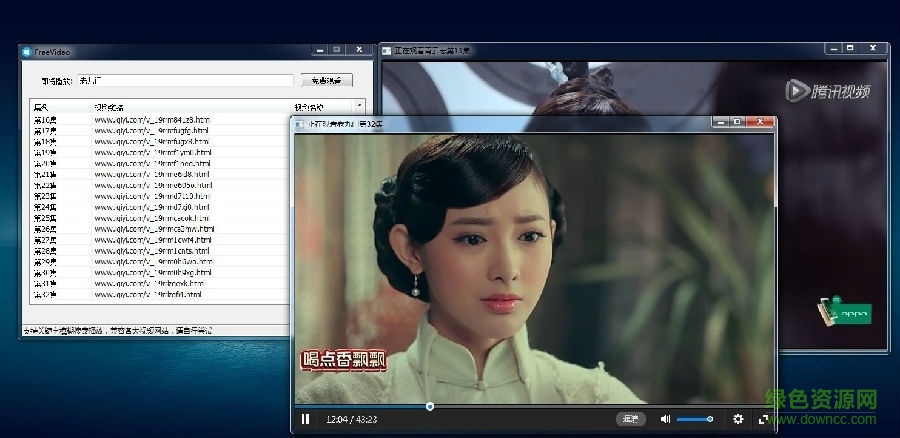Image resolution: width=900 pixels, height=438 pixels.
Task: Click the FreeVideo app icon in its title bar
Action: 26,52
